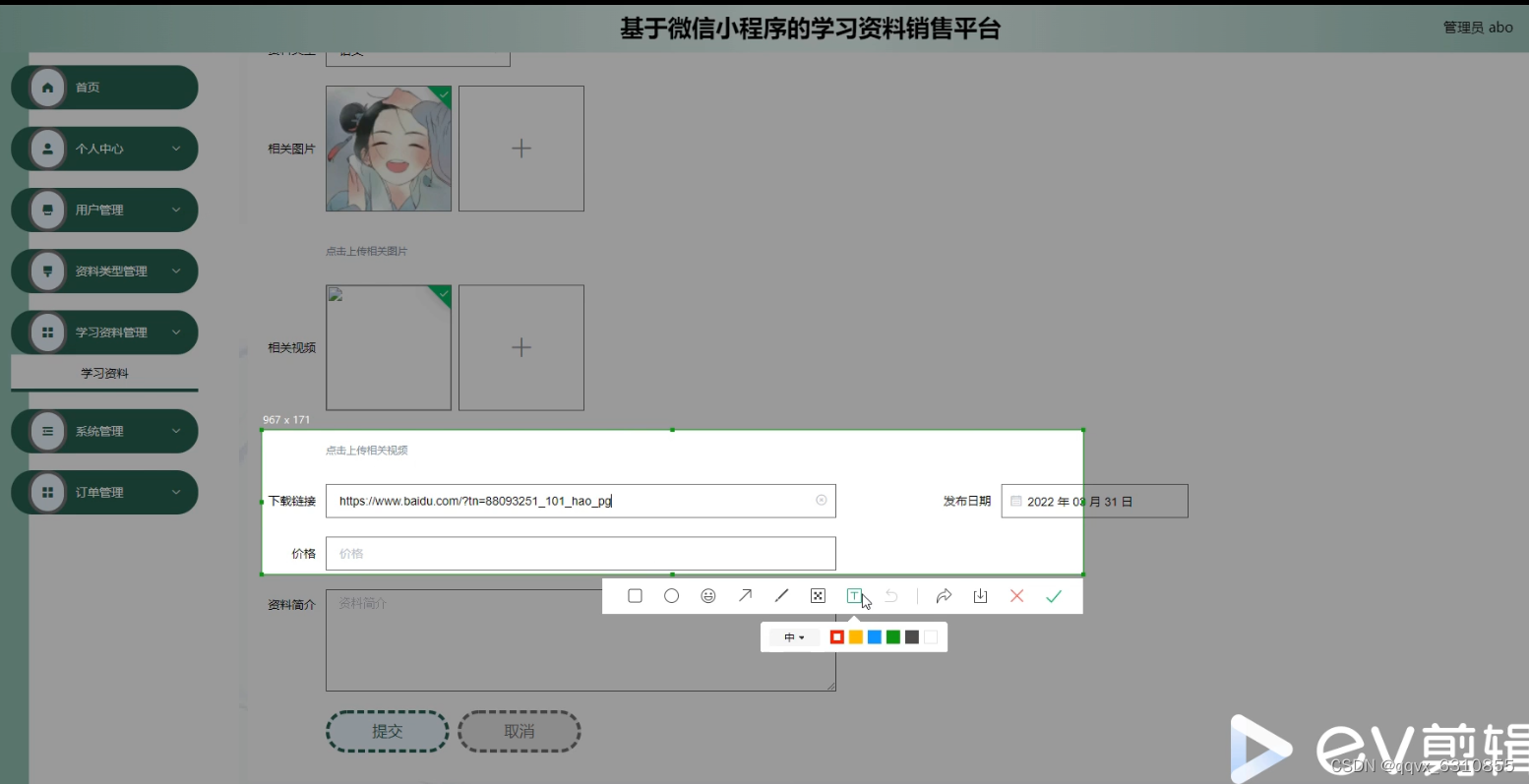Click the 取消 cancel button
This screenshot has width=1529, height=784.
click(520, 731)
